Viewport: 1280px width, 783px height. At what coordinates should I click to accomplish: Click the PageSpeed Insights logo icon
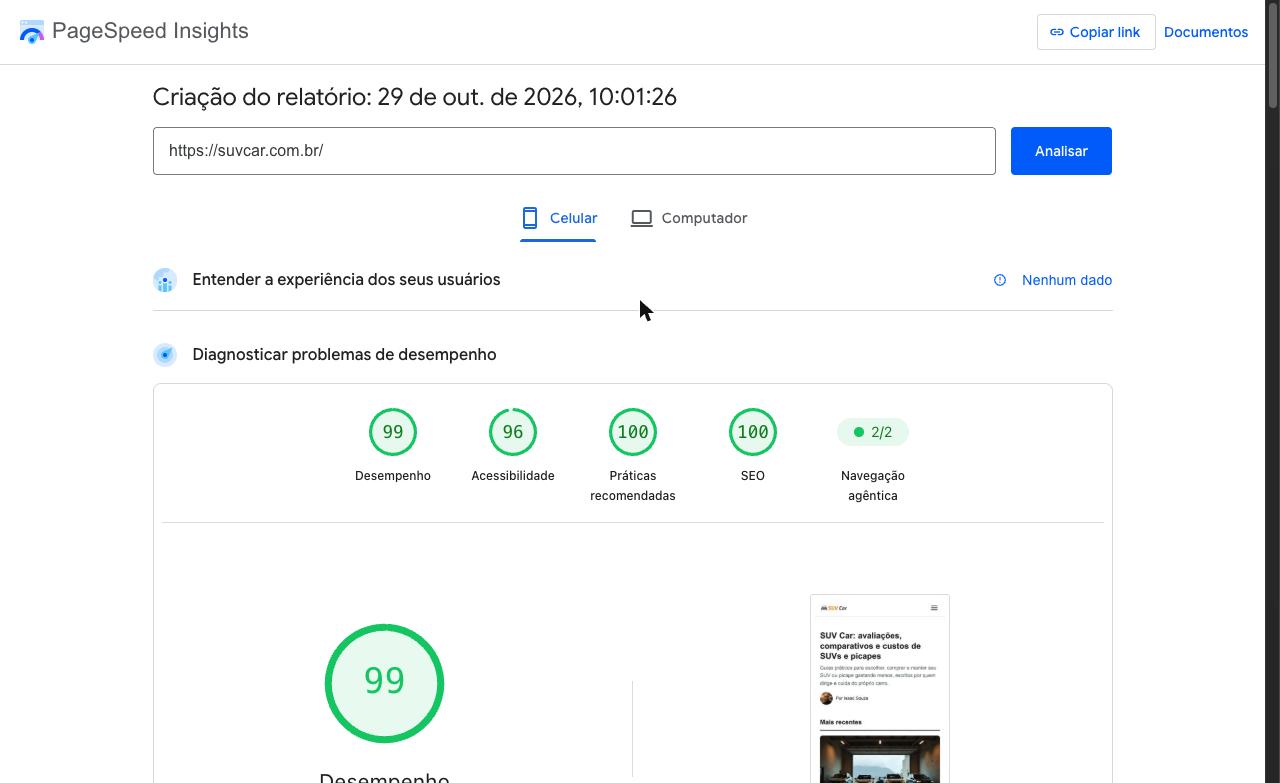pos(32,32)
